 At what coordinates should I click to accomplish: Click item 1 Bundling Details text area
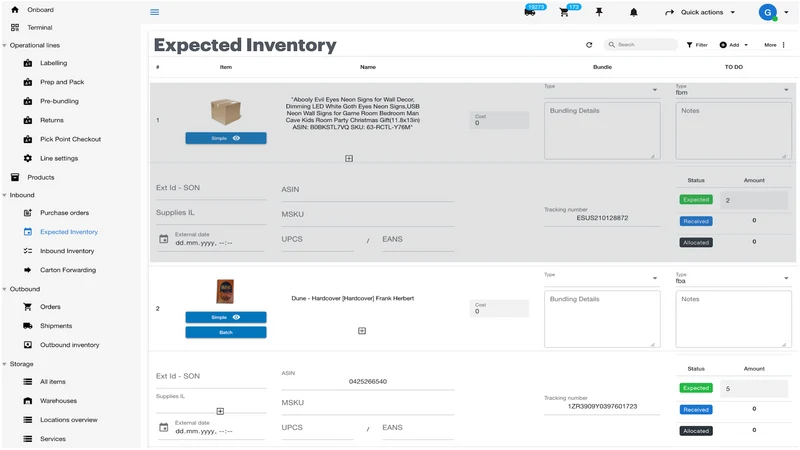[602, 131]
